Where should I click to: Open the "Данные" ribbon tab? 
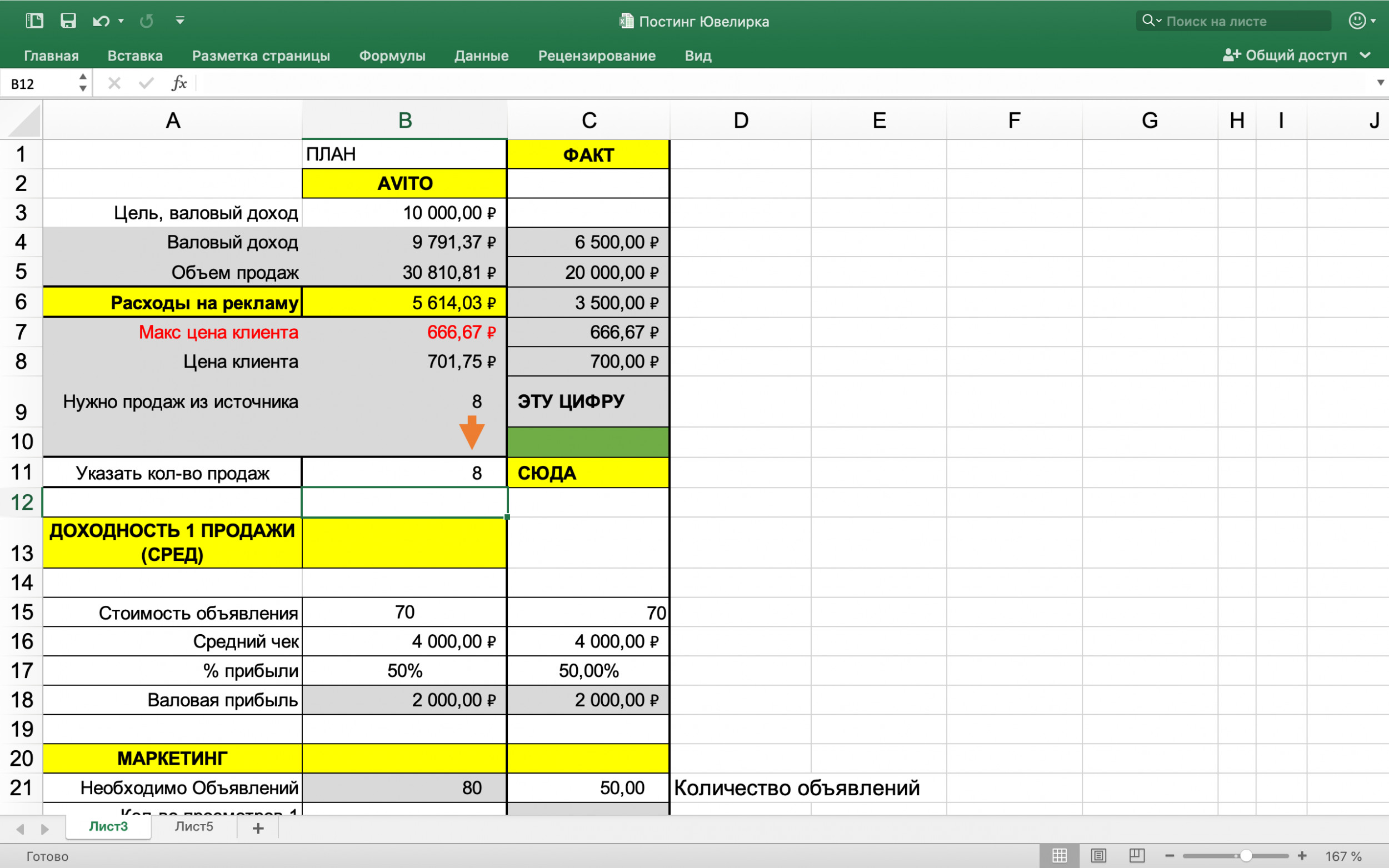481,56
